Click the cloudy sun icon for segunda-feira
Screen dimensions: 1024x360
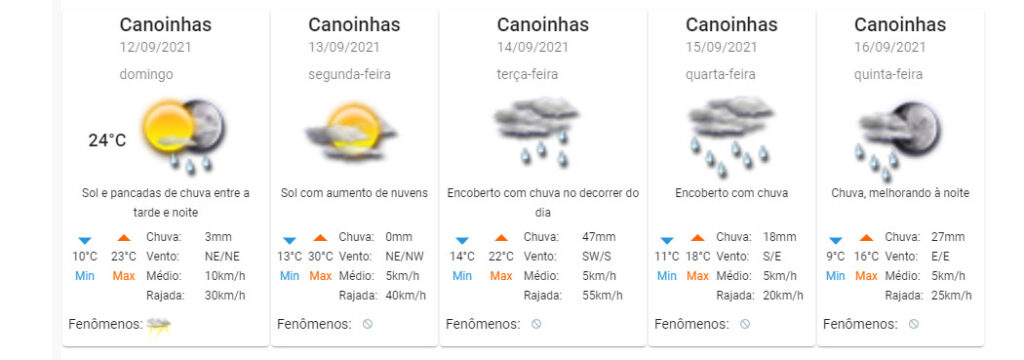[351, 133]
